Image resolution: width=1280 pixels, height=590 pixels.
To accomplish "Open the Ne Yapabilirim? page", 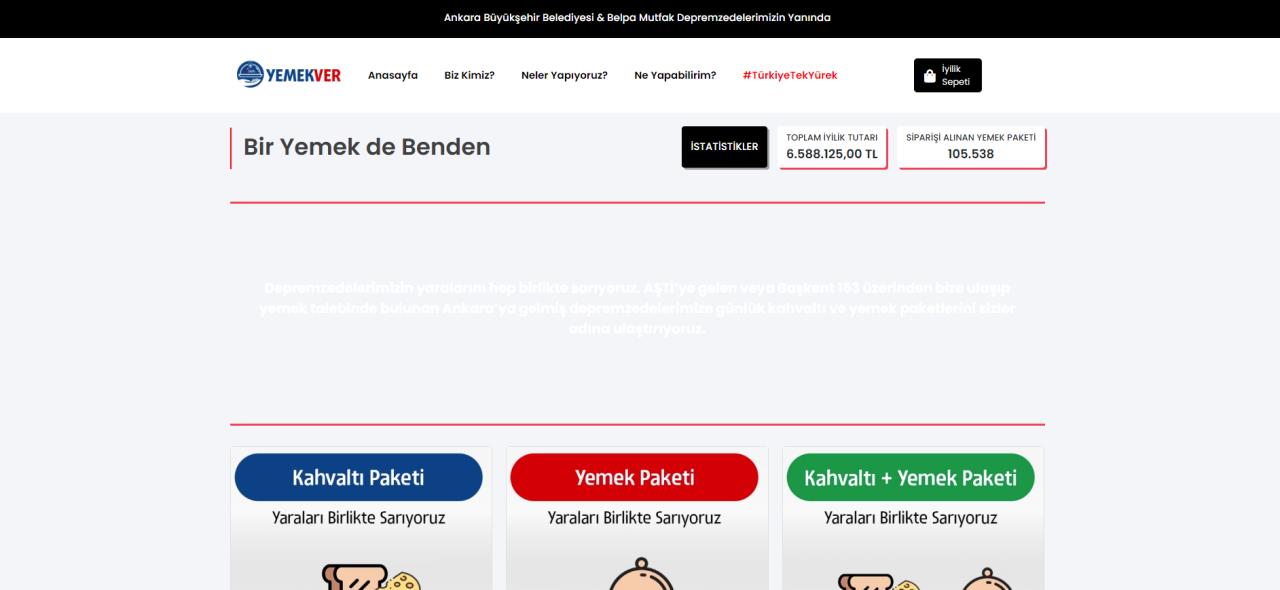I will [675, 75].
